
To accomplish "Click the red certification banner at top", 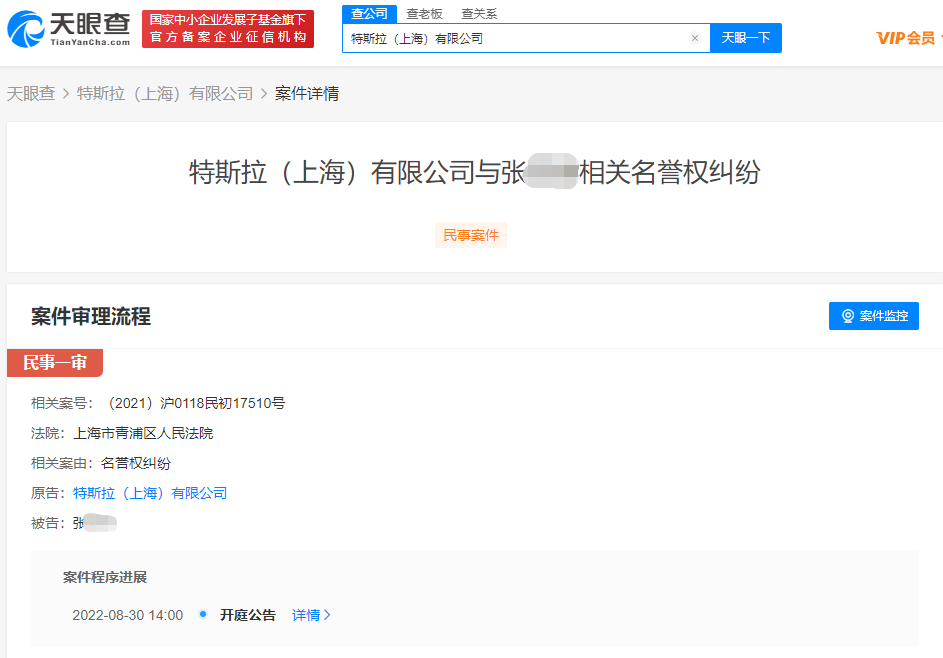I will point(228,25).
